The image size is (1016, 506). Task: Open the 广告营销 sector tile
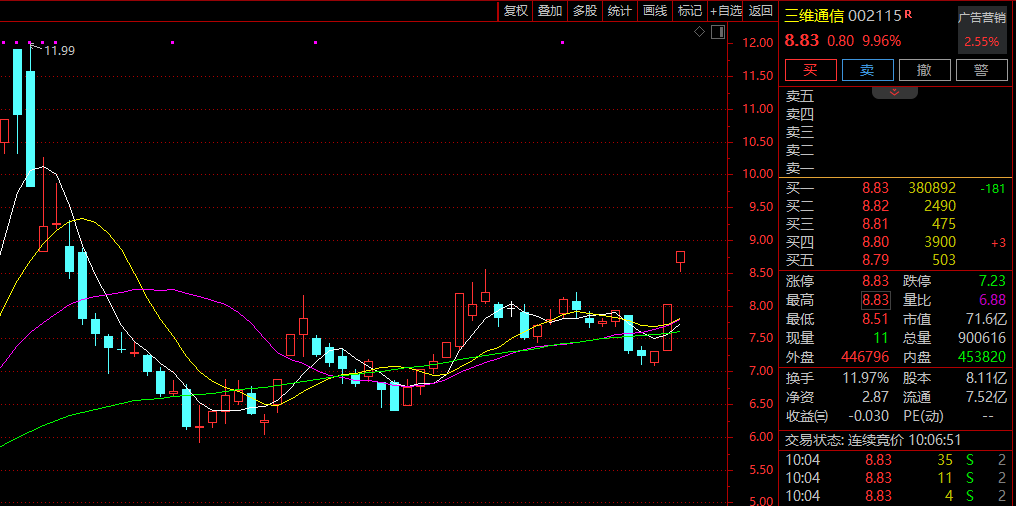click(982, 30)
